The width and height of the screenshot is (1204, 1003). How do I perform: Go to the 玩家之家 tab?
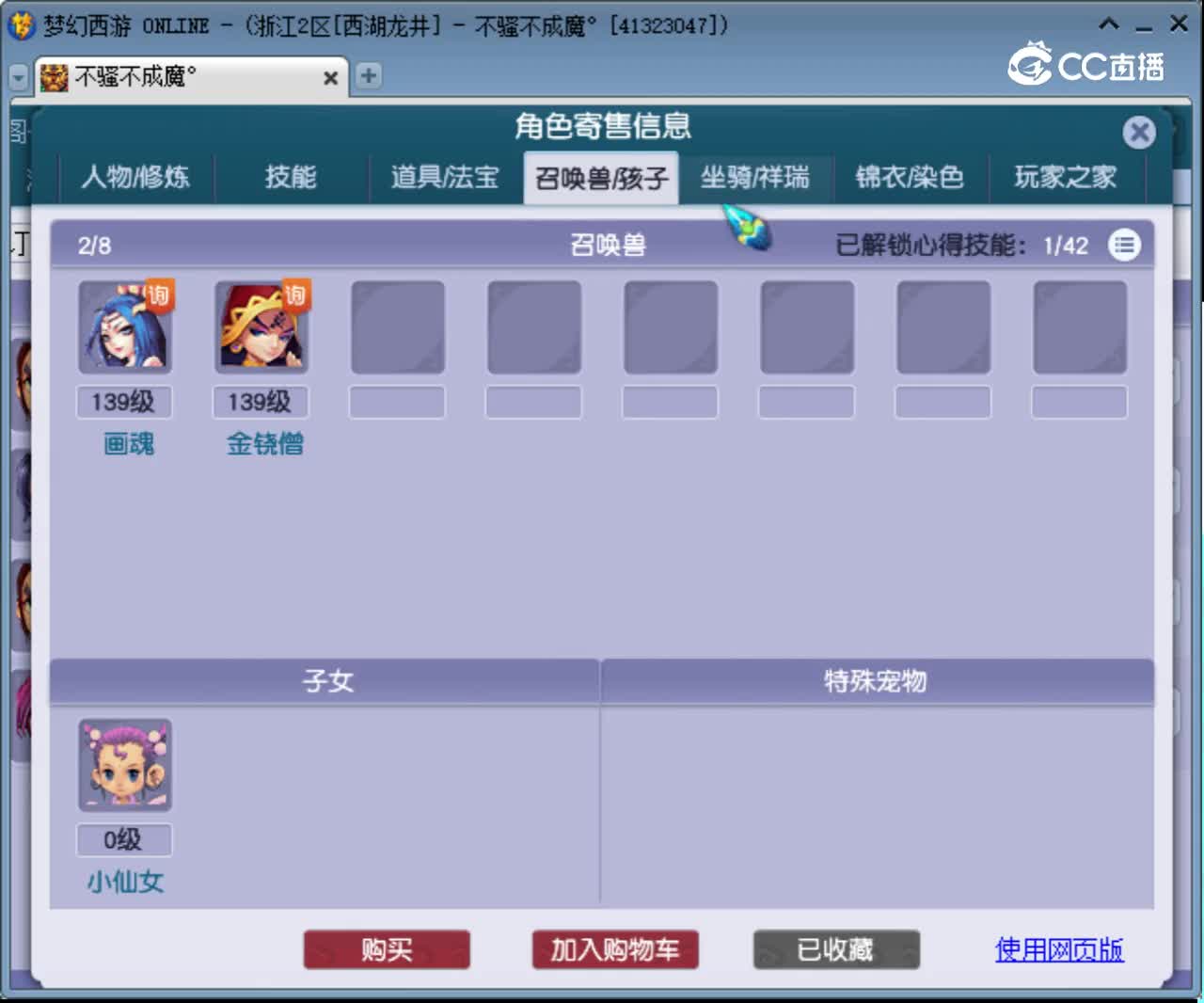pos(1066,177)
